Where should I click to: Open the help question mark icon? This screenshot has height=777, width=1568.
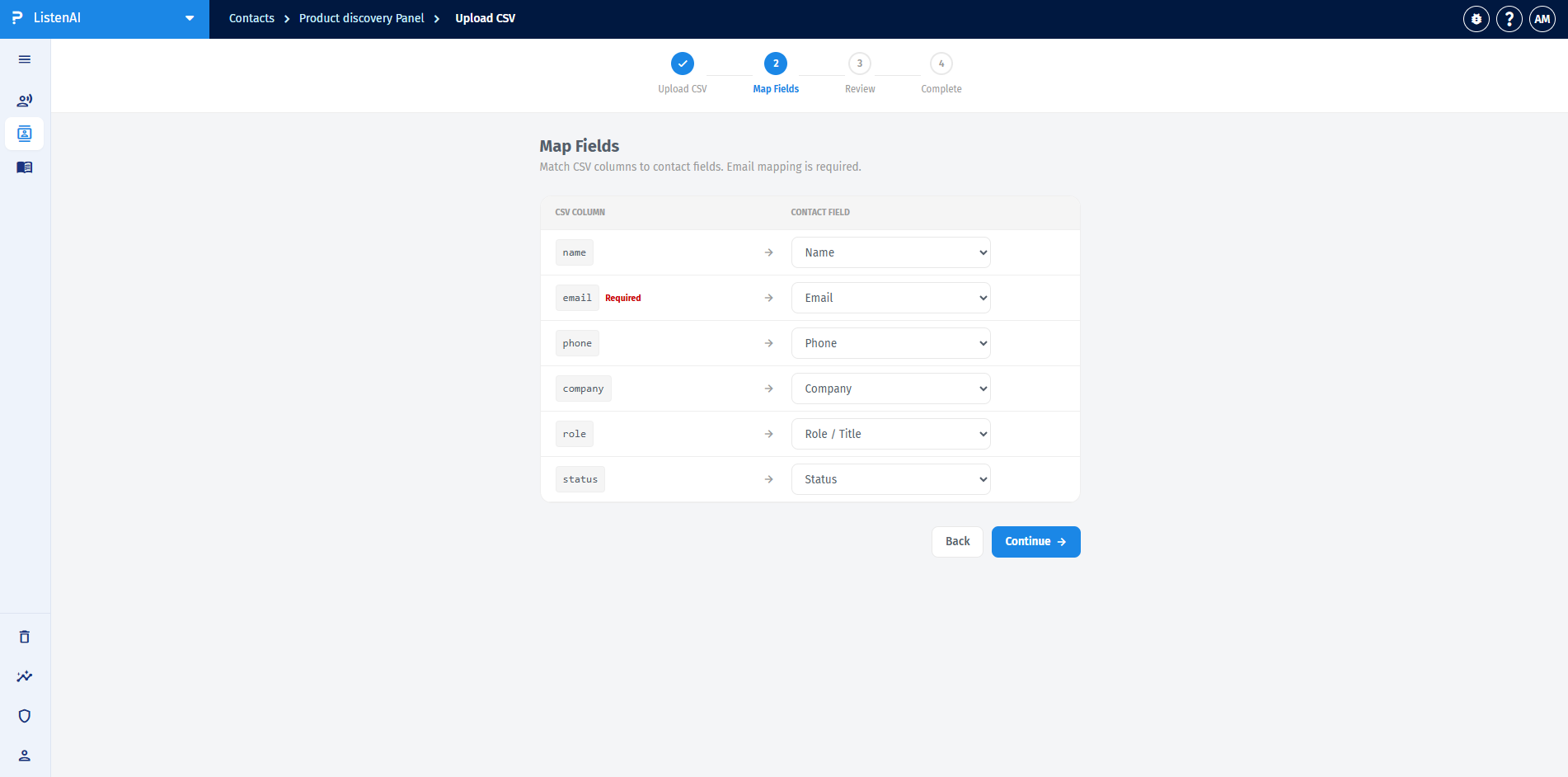[x=1509, y=19]
